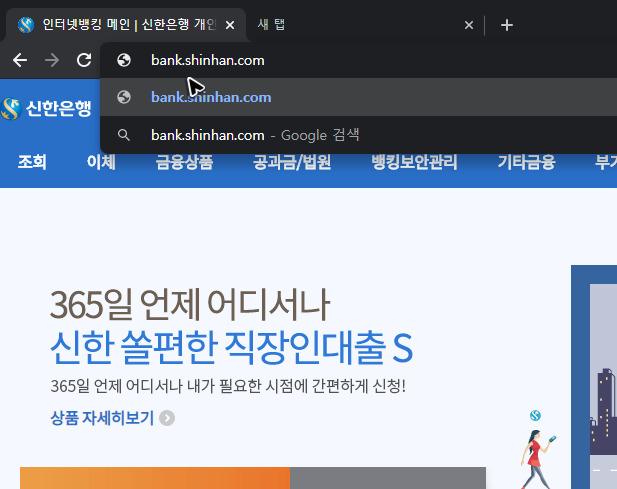Close the 인터넷뱅킹 메인 tab

[230, 25]
